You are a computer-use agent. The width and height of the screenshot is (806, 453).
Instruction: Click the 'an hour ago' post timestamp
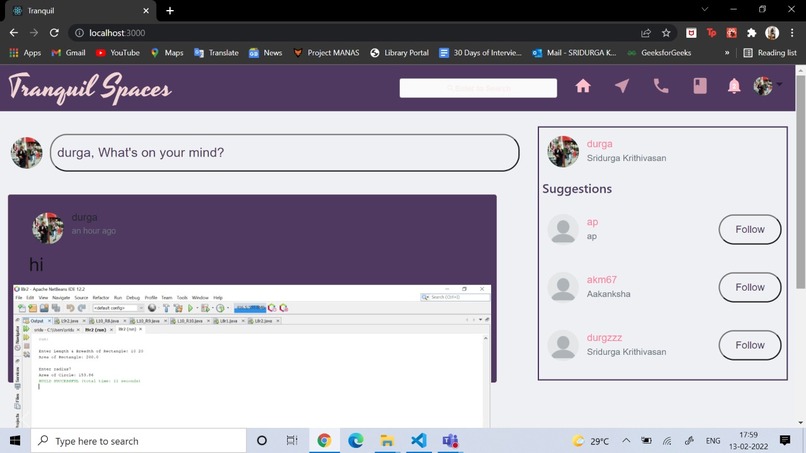point(94,231)
